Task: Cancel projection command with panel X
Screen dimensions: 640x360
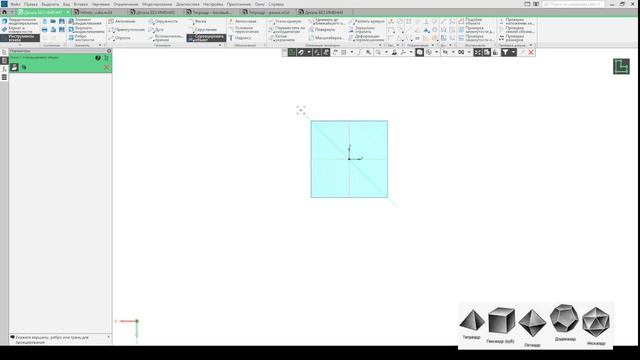Action: point(107,67)
